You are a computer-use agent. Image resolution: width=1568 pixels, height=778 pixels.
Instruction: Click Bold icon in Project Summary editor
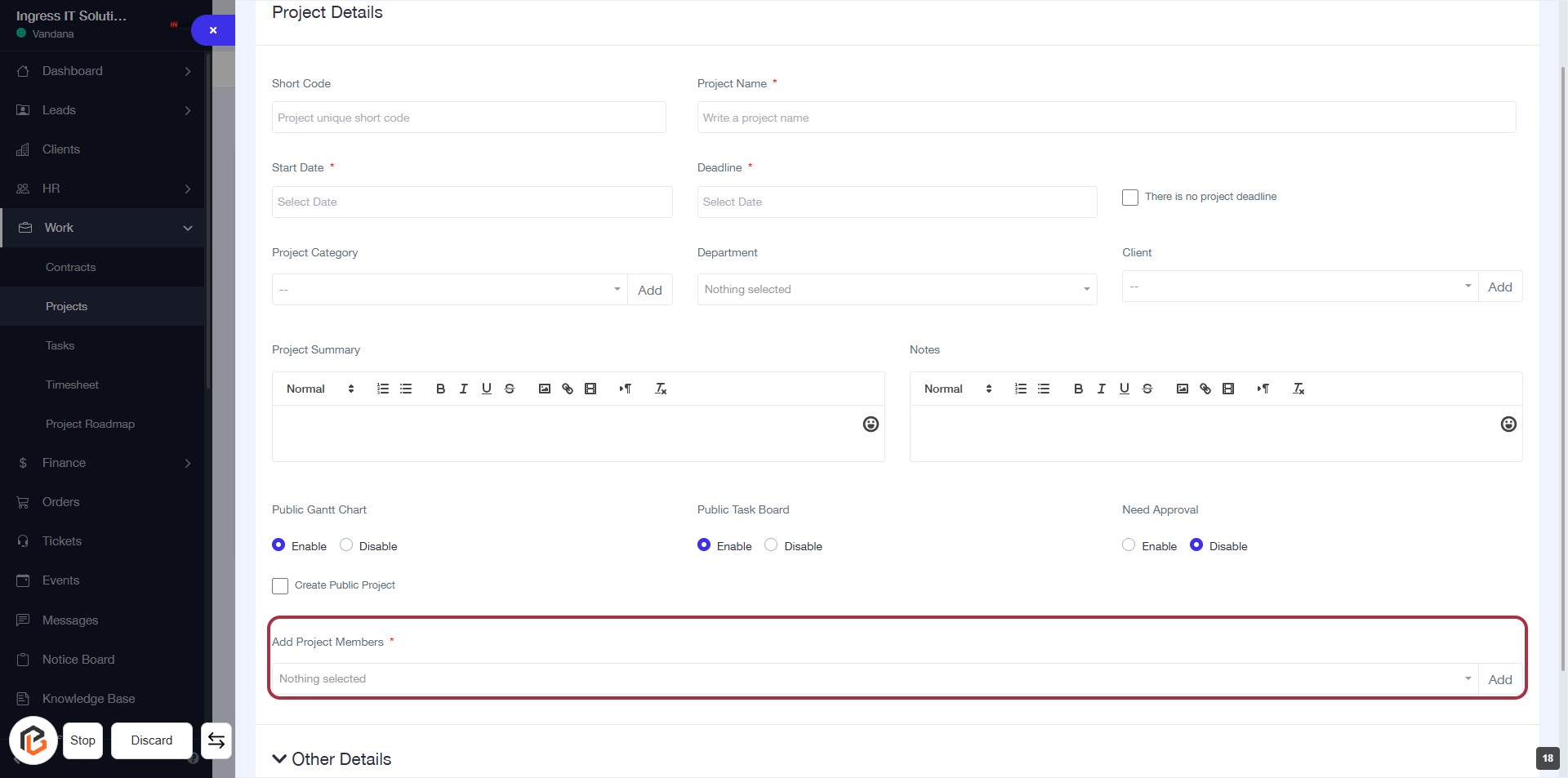coord(440,389)
